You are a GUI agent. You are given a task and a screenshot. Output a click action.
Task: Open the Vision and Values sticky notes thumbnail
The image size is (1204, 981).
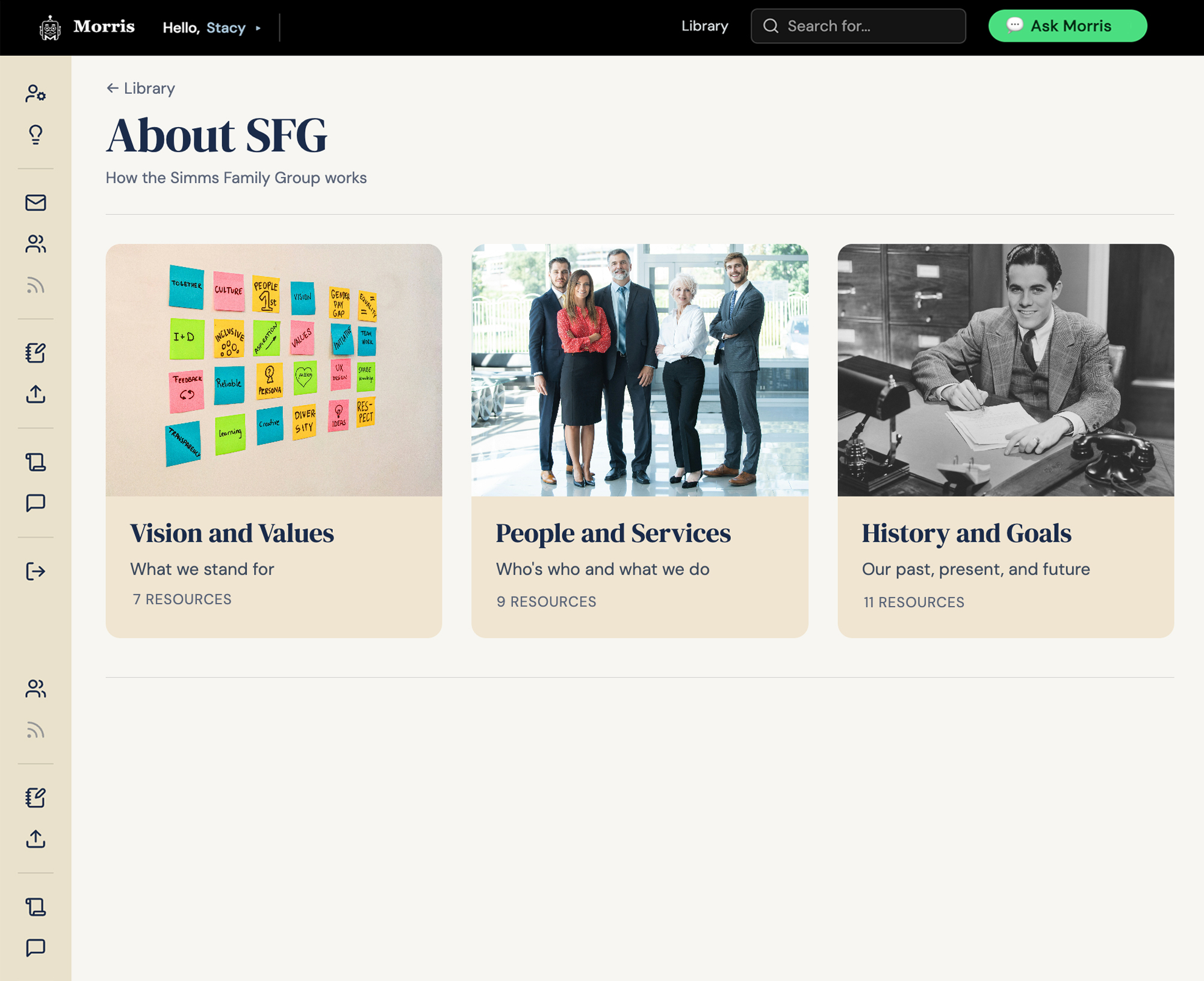point(274,370)
